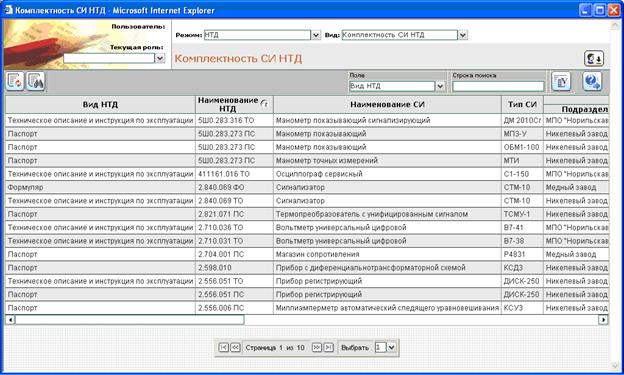The height and width of the screenshot is (375, 624).
Task: Click type cell ТСМУ-1
Action: pyautogui.click(x=522, y=214)
